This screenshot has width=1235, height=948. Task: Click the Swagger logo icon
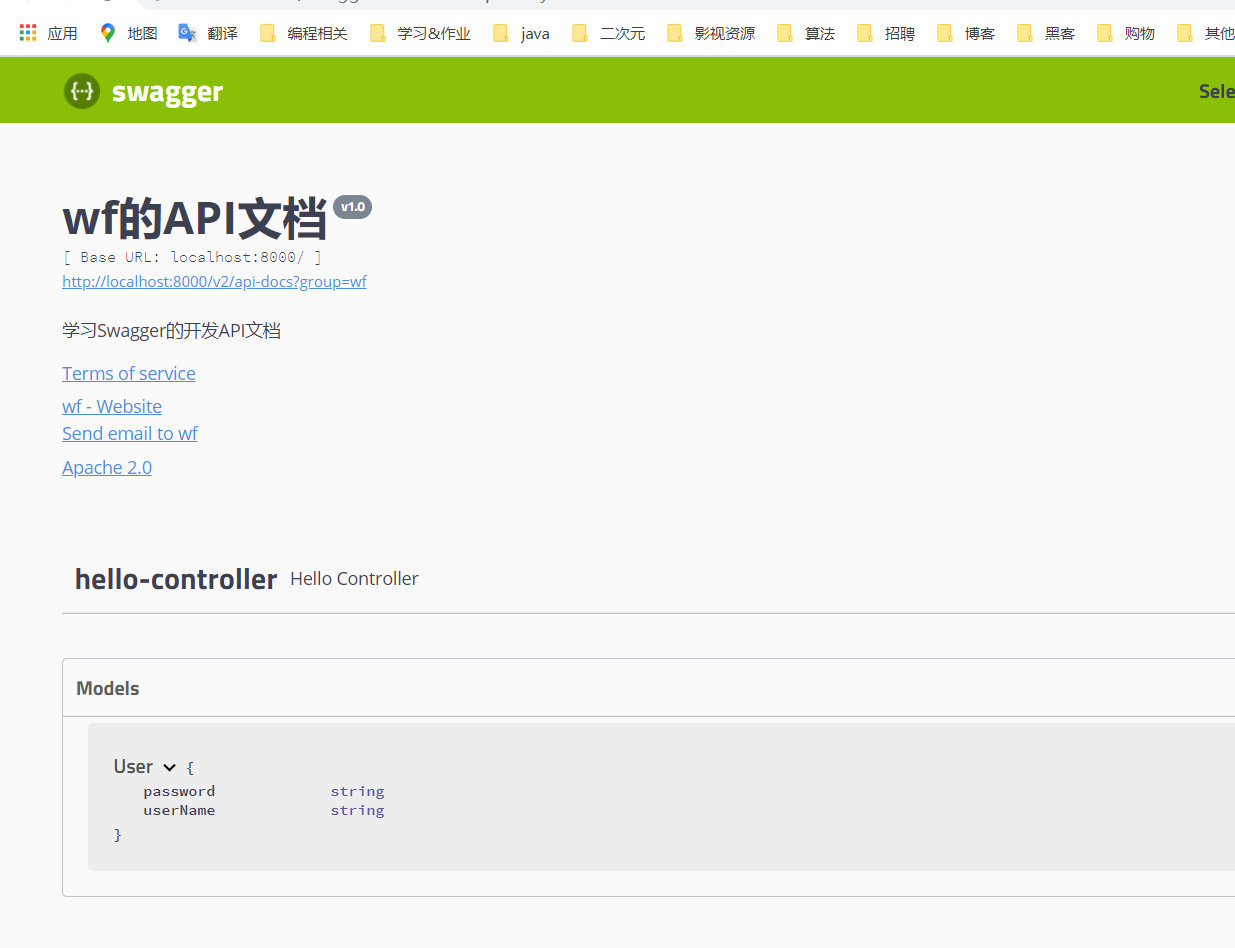(82, 91)
